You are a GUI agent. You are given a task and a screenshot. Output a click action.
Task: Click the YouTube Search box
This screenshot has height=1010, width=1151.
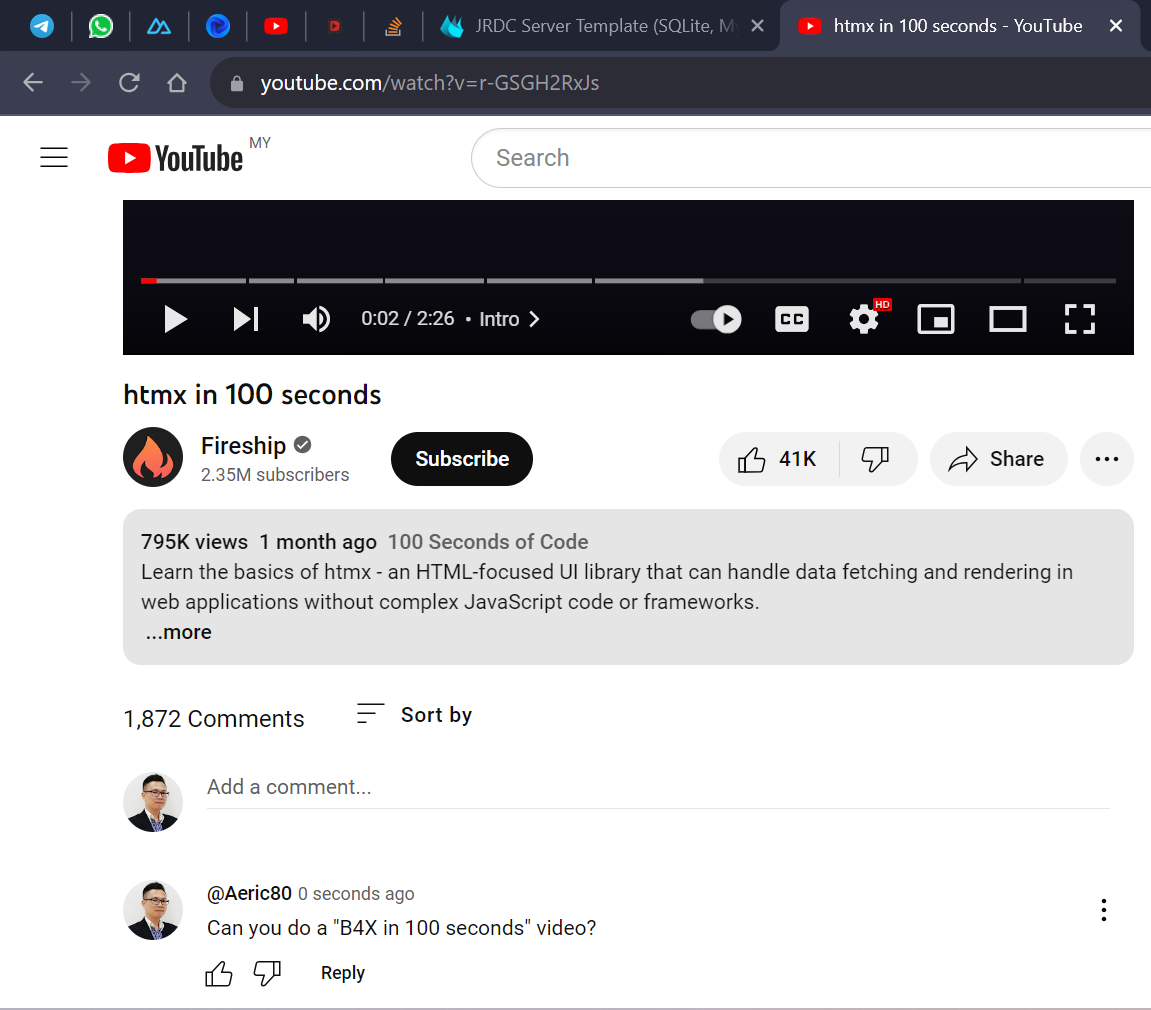(x=811, y=158)
